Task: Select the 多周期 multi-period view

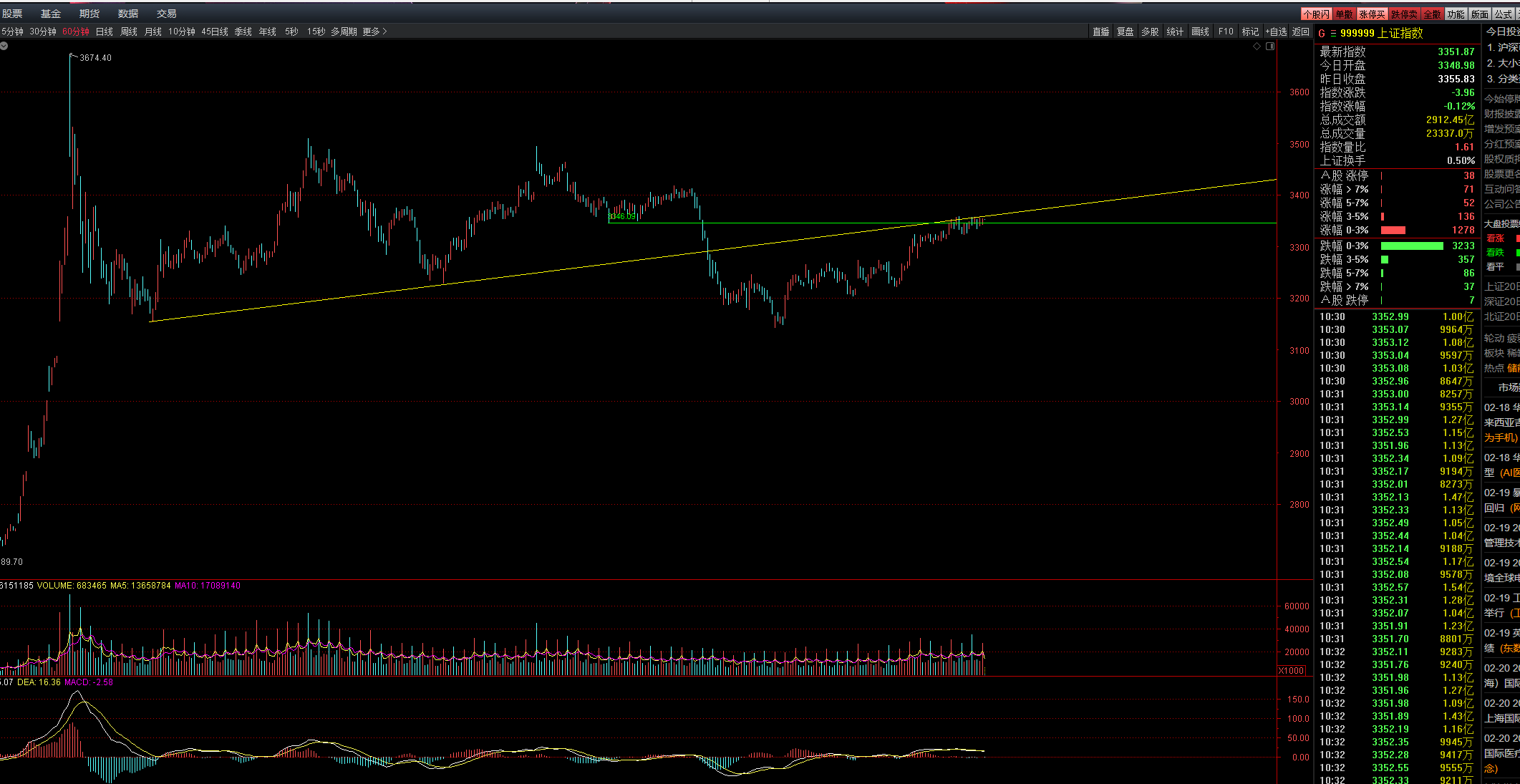Action: point(344,32)
